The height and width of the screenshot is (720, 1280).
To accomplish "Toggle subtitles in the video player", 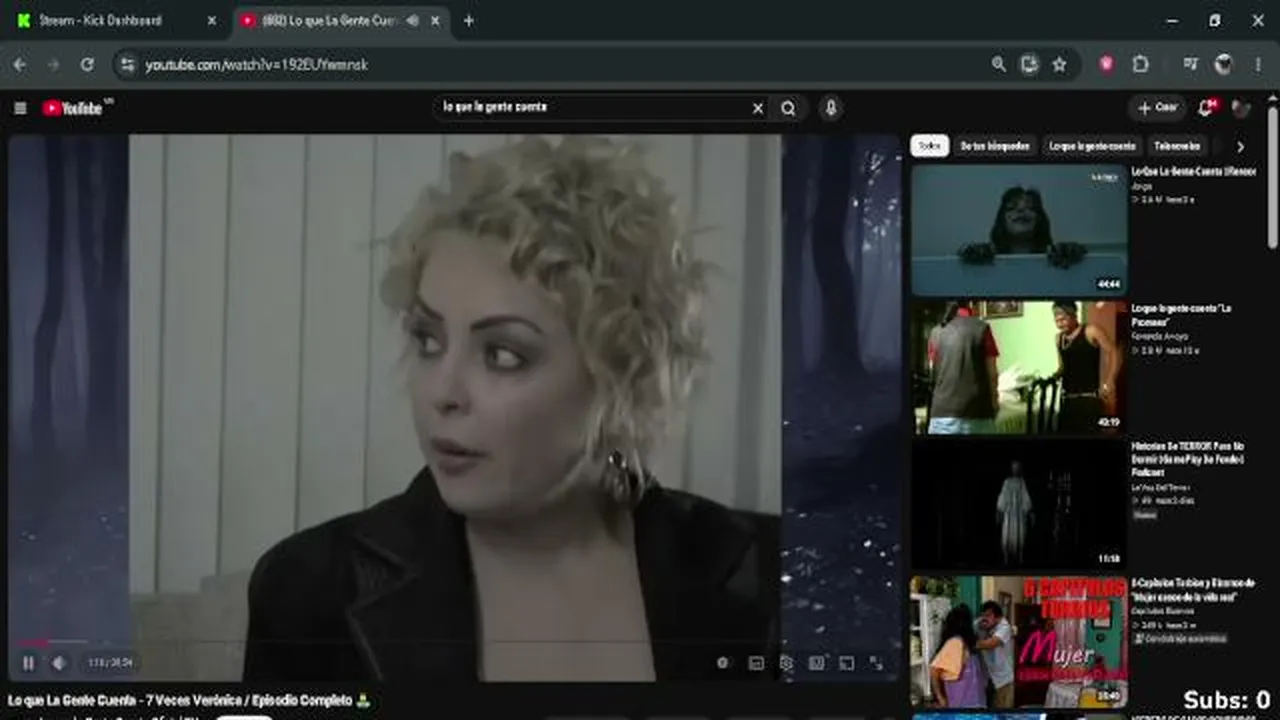I will (x=756, y=662).
